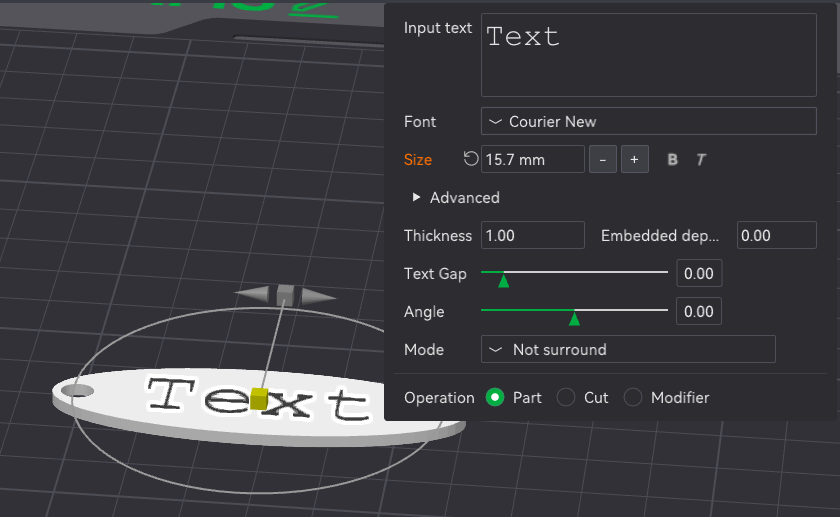Select the Part operation radio button

click(x=495, y=398)
